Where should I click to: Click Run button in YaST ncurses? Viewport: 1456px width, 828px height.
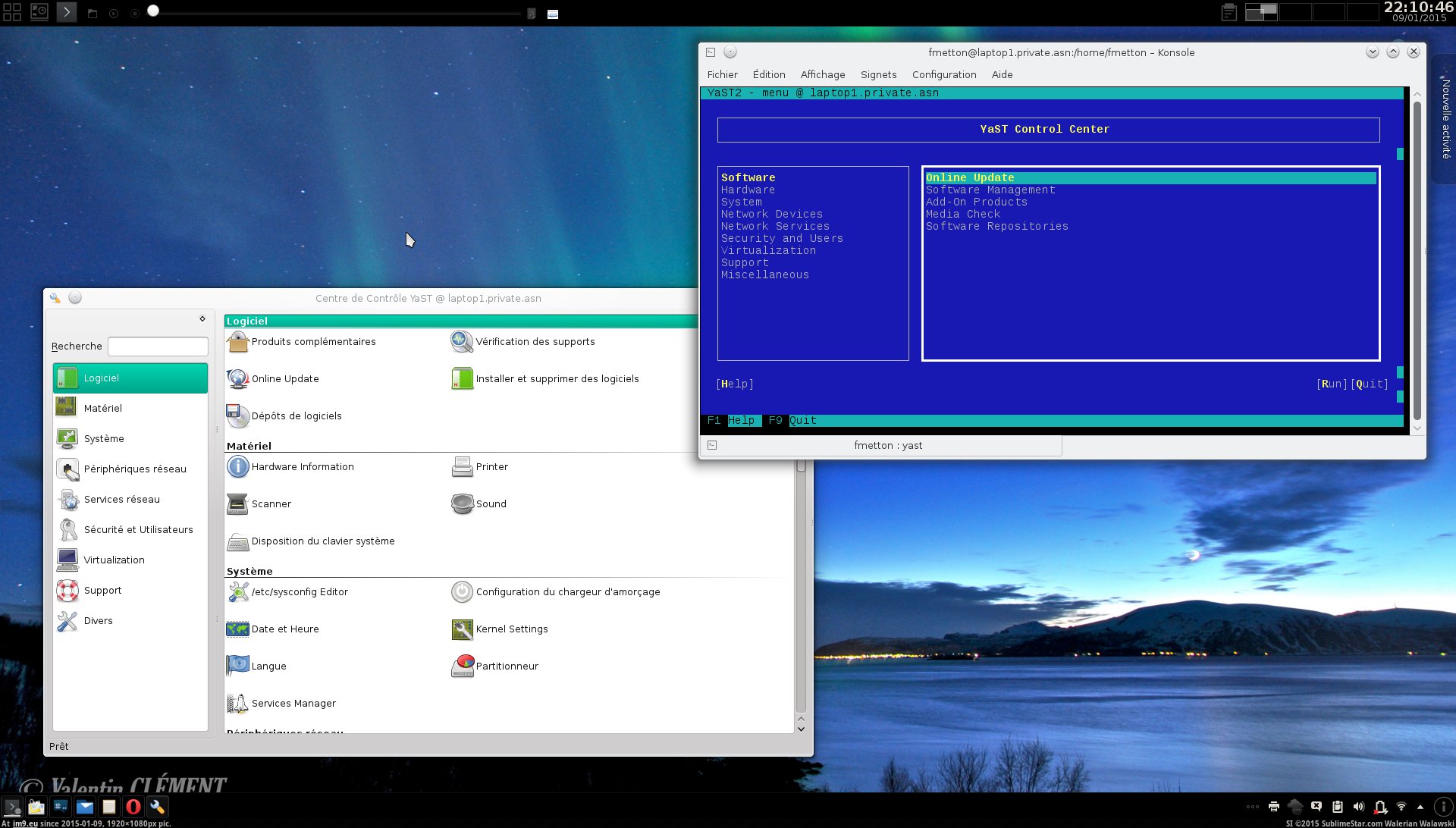[x=1332, y=384]
